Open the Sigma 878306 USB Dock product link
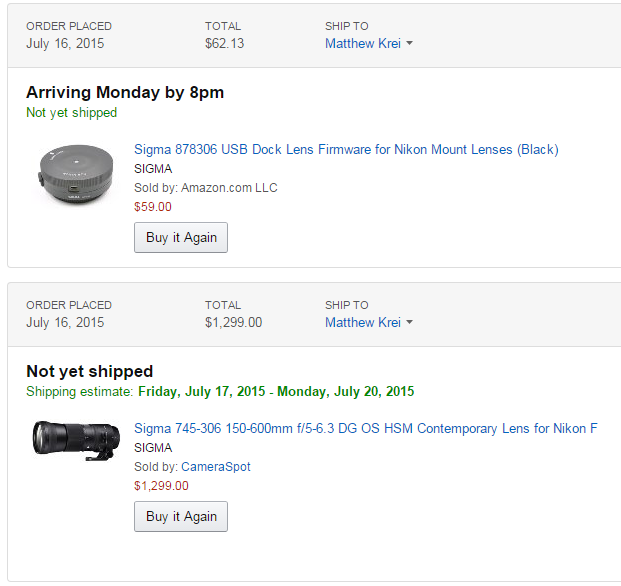Viewport: 621px width, 586px height. (x=346, y=150)
